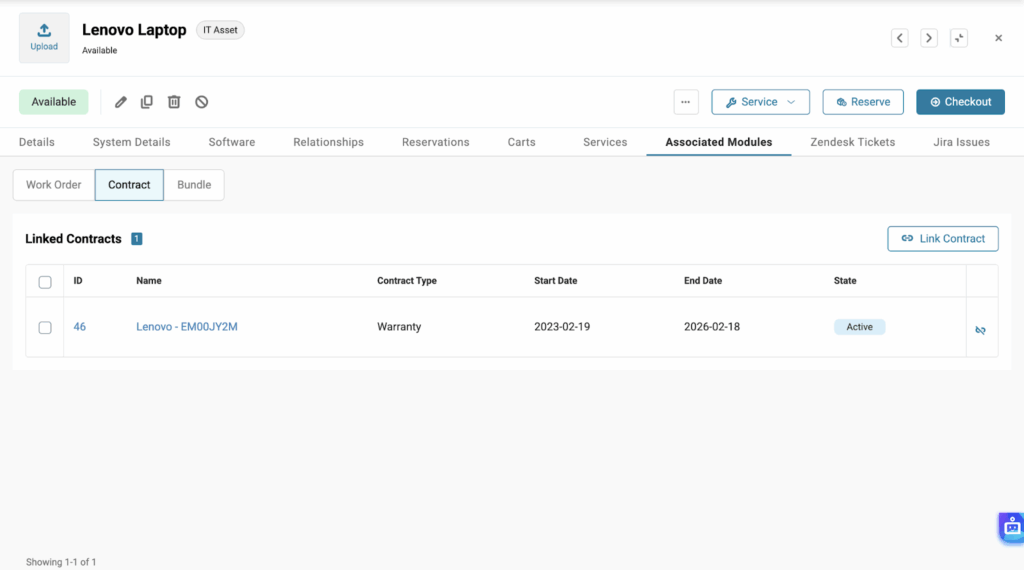
Task: Click the Showing 1-1 of 1 text
Action: [61, 562]
